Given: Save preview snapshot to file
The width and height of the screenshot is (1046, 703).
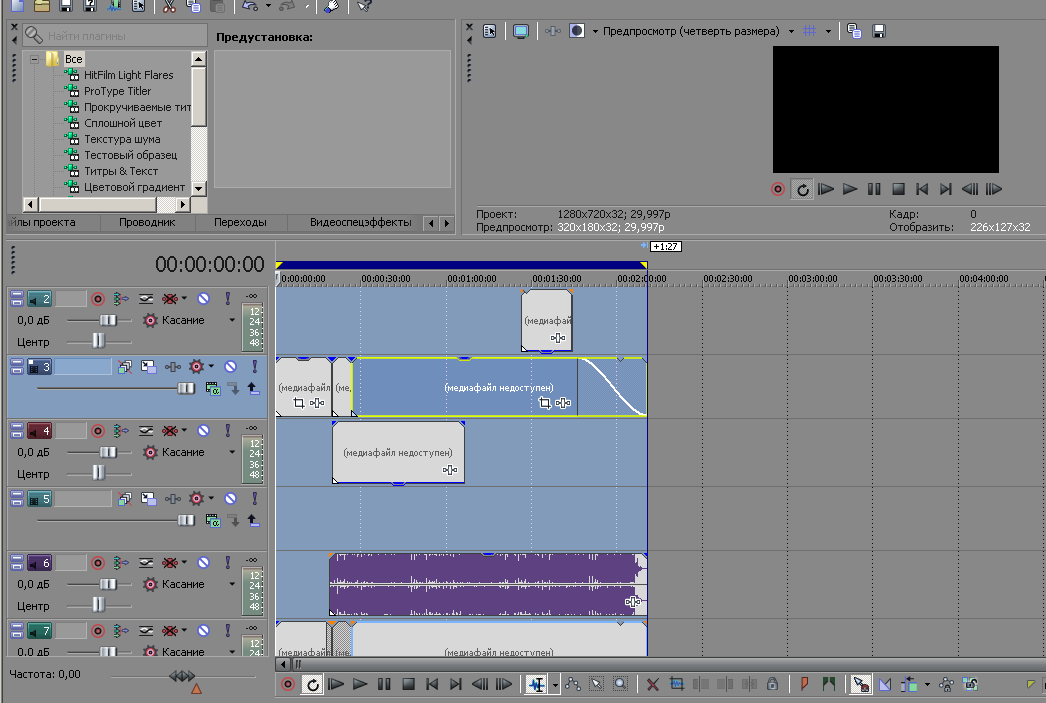Looking at the screenshot, I should pos(879,31).
